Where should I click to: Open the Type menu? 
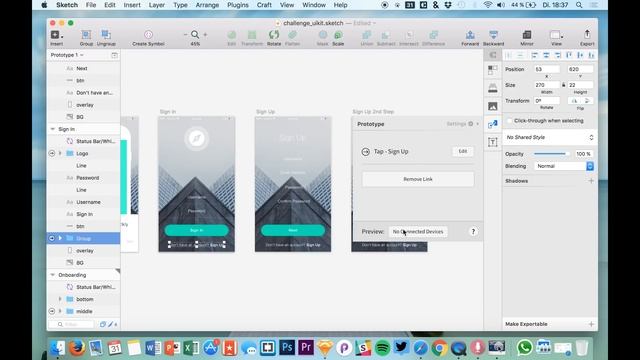(180, 5)
